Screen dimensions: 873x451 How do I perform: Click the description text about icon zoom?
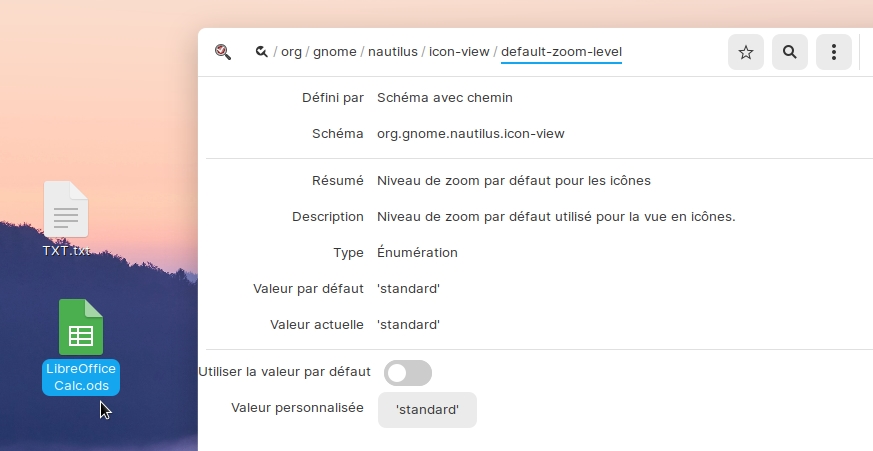[556, 217]
